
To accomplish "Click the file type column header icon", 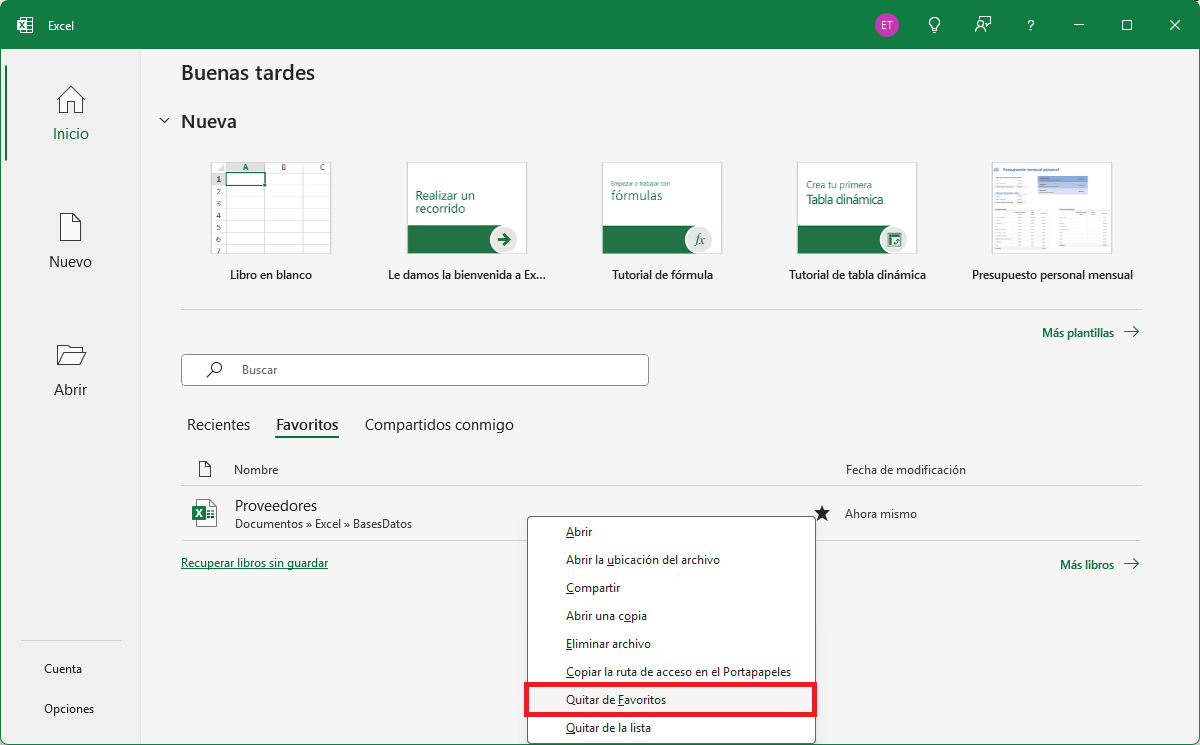I will [x=205, y=469].
